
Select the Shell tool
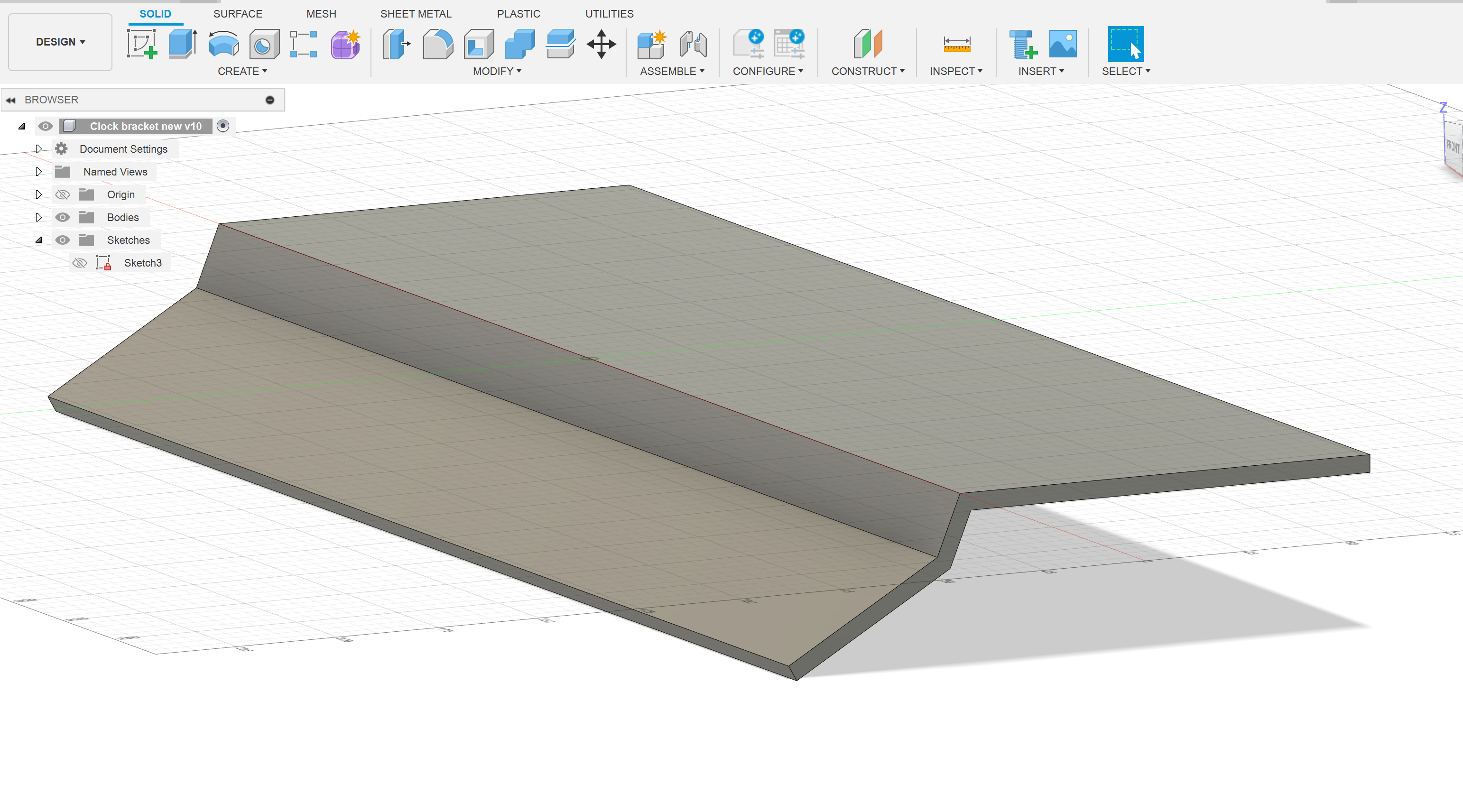point(478,44)
